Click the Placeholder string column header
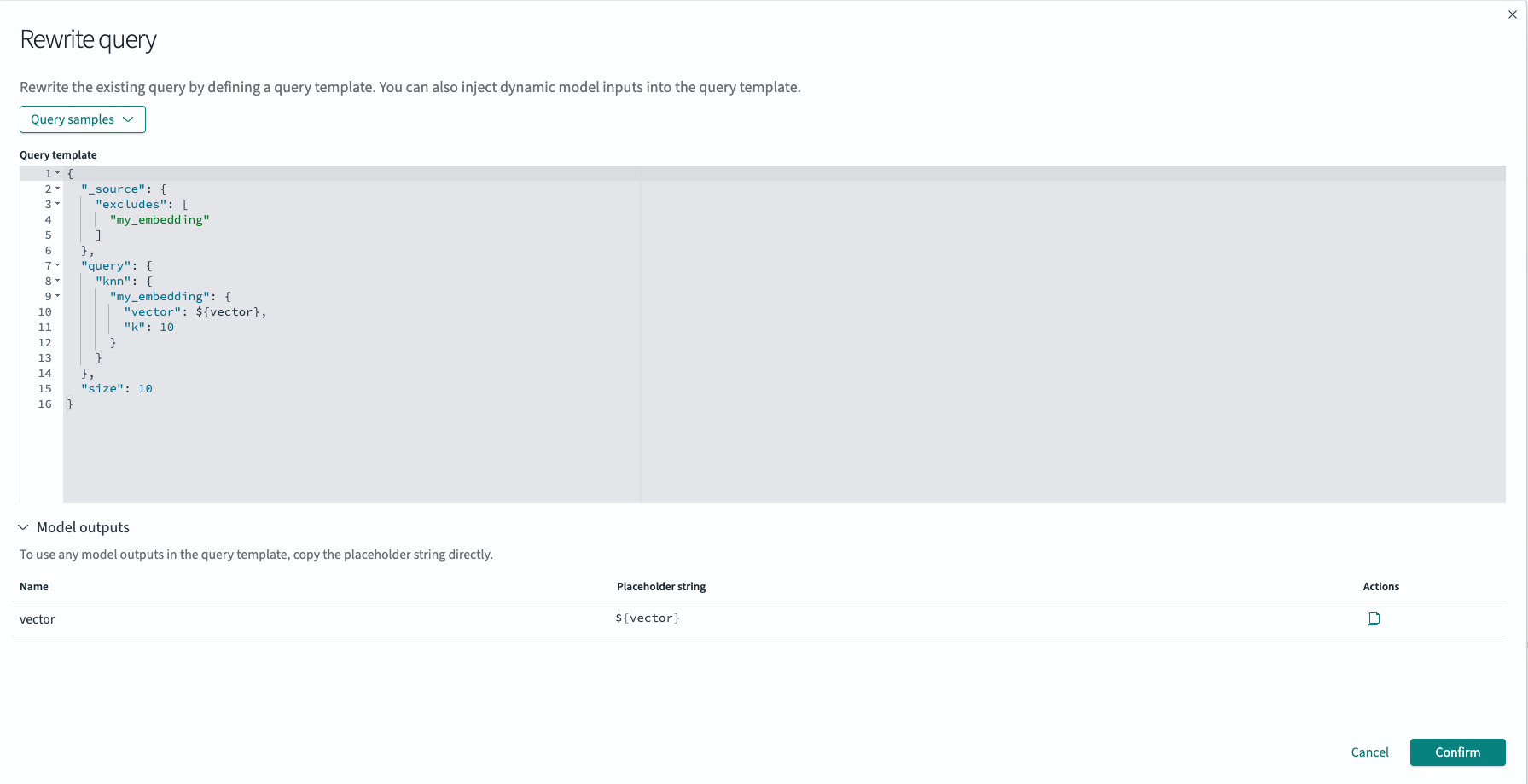 [x=660, y=586]
